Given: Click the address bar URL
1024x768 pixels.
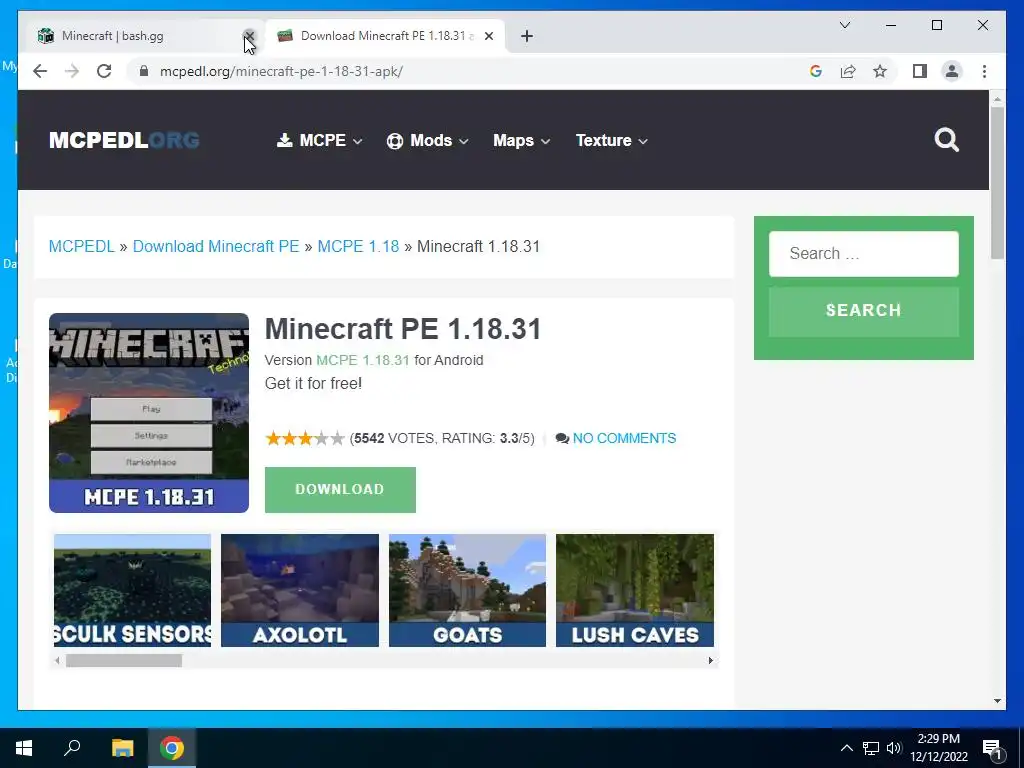Looking at the screenshot, I should pyautogui.click(x=281, y=71).
